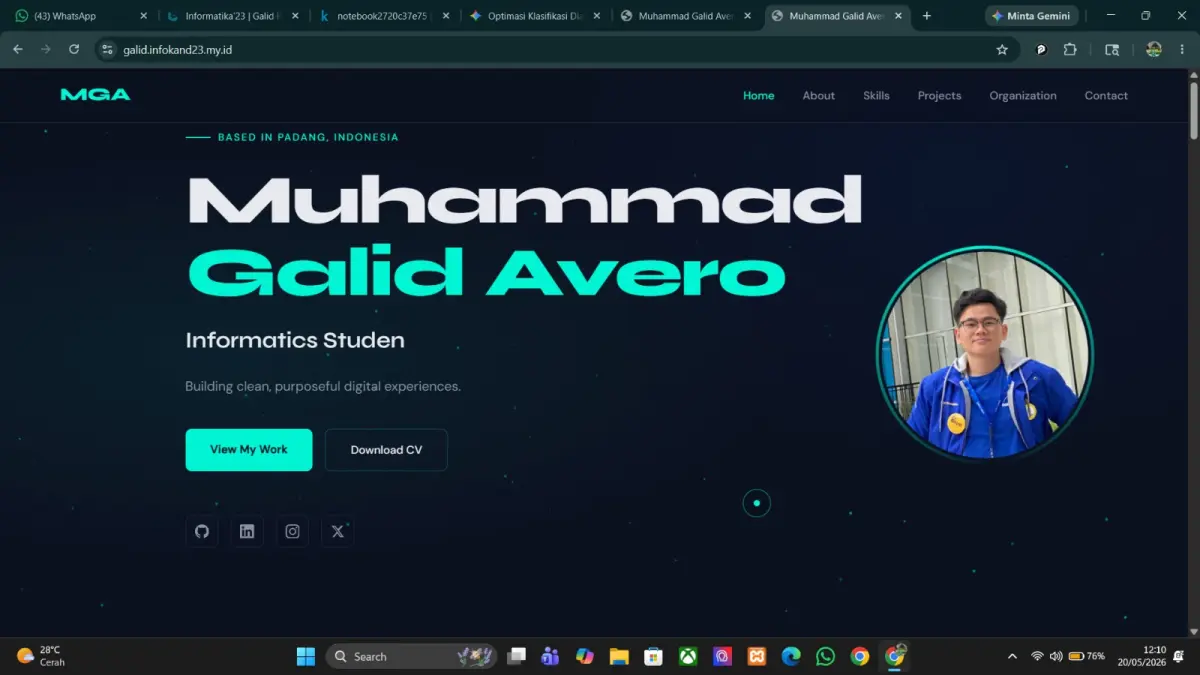Go to the About section in the nav
This screenshot has height=675, width=1200.
pos(818,96)
